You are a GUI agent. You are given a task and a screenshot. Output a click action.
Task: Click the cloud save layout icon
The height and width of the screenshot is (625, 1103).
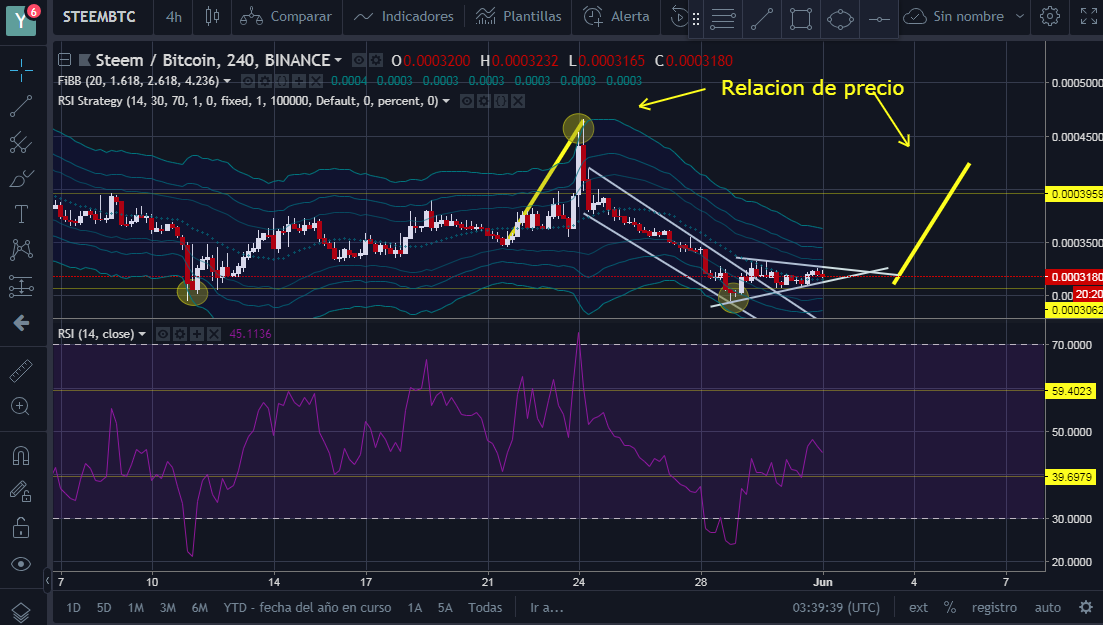click(x=914, y=16)
